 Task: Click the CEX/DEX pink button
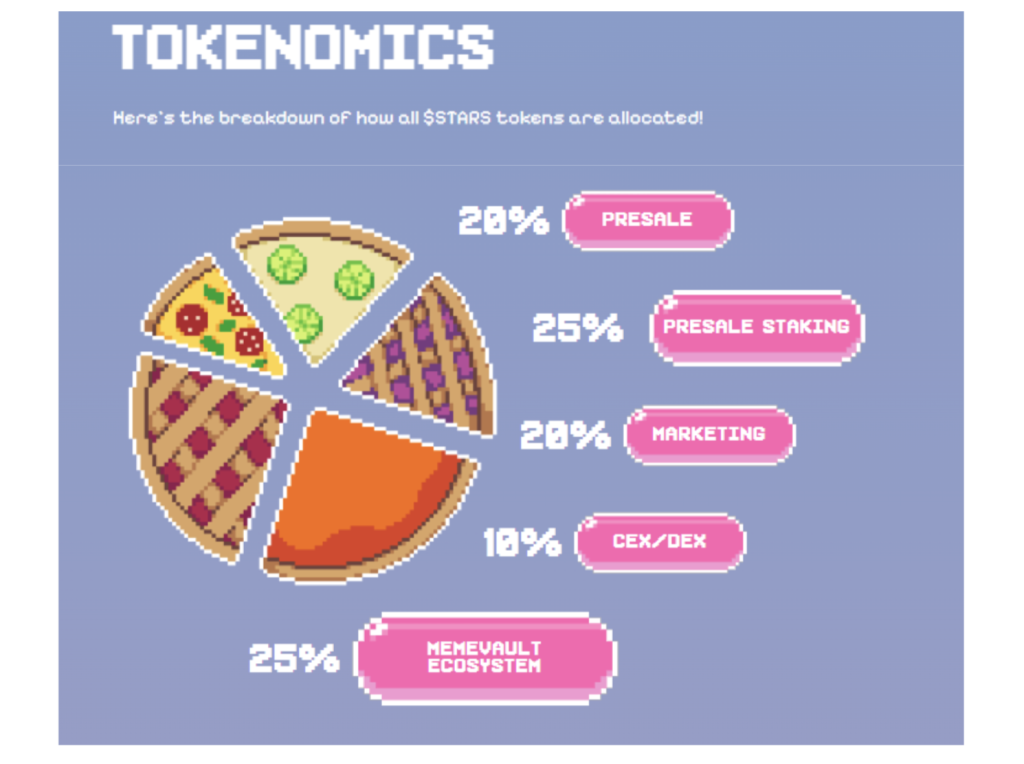660,542
